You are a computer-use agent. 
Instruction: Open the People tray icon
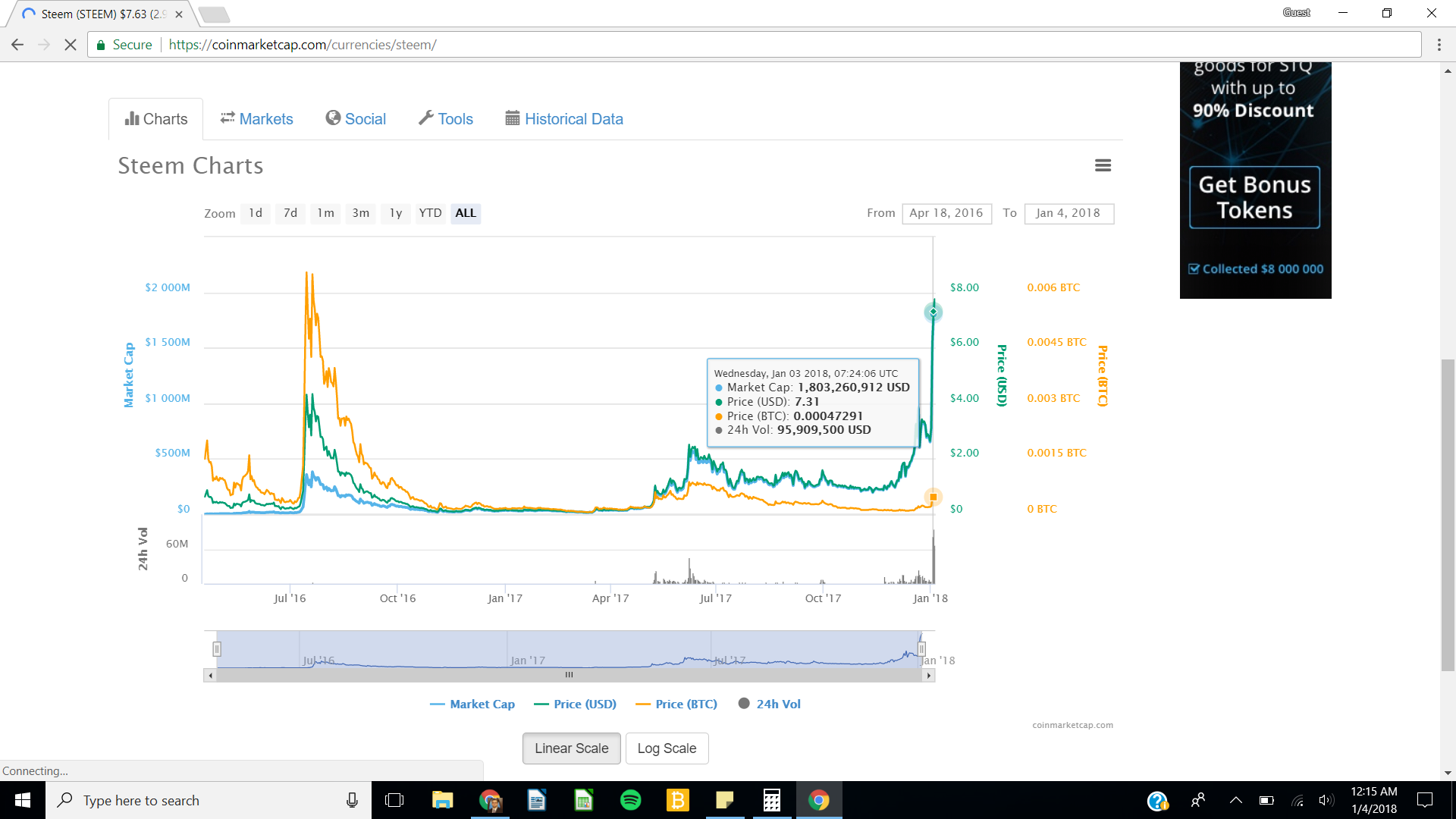pyautogui.click(x=1198, y=800)
